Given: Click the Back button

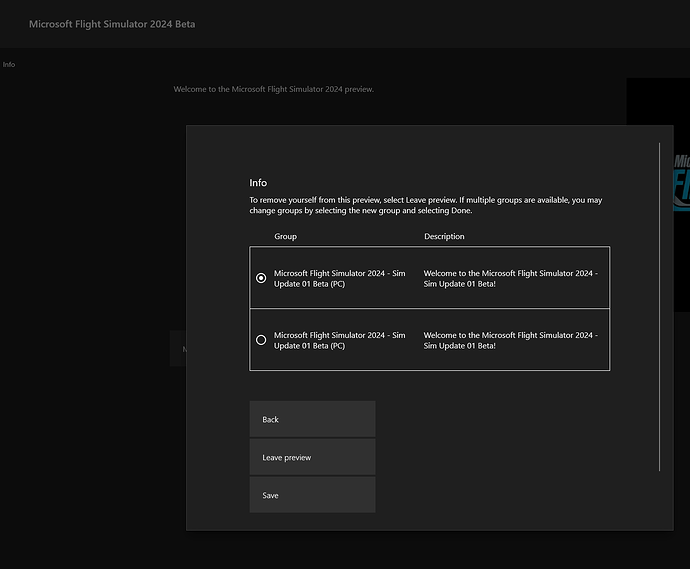Looking at the screenshot, I should [312, 419].
